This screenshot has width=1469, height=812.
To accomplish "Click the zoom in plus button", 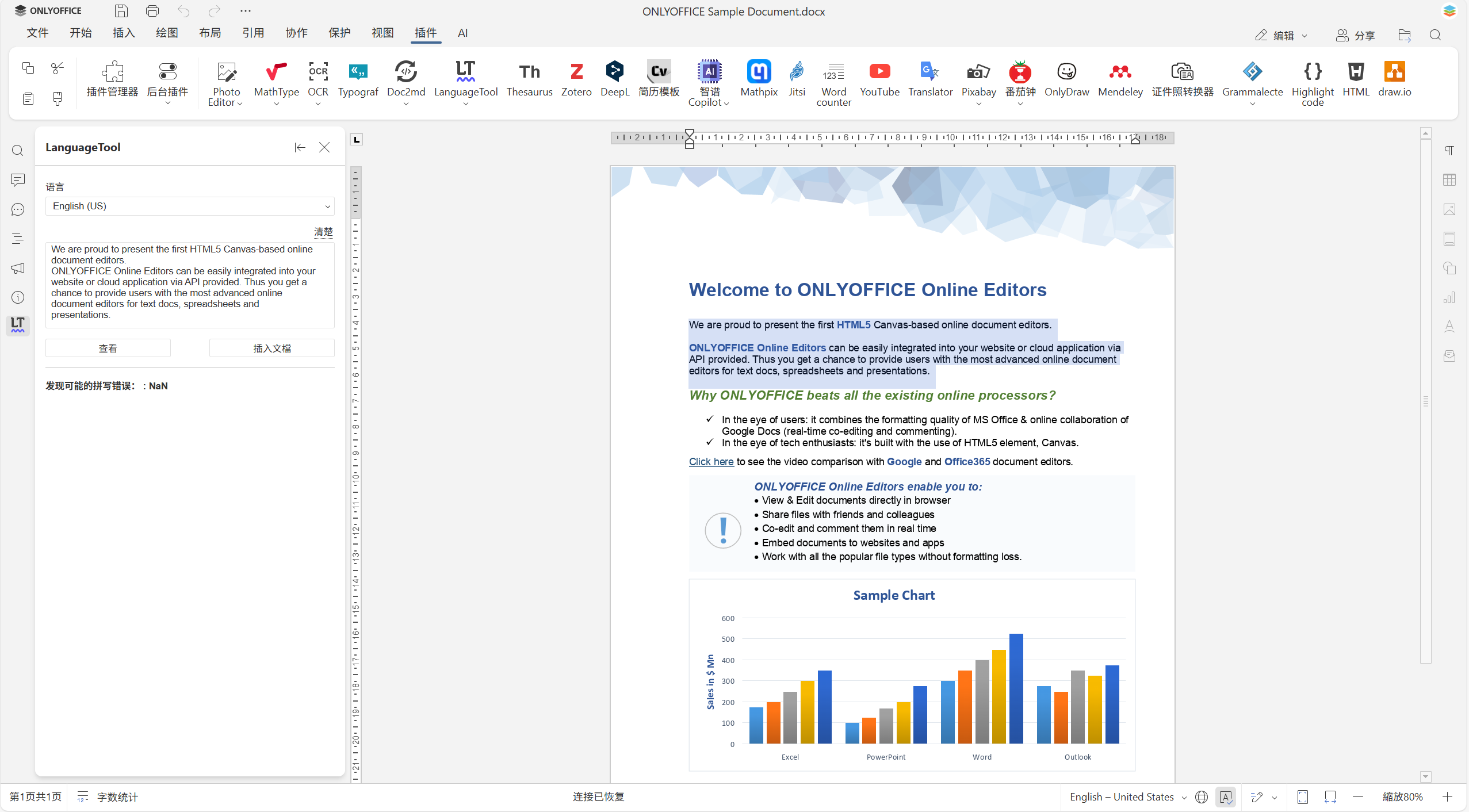I will pos(1447,797).
